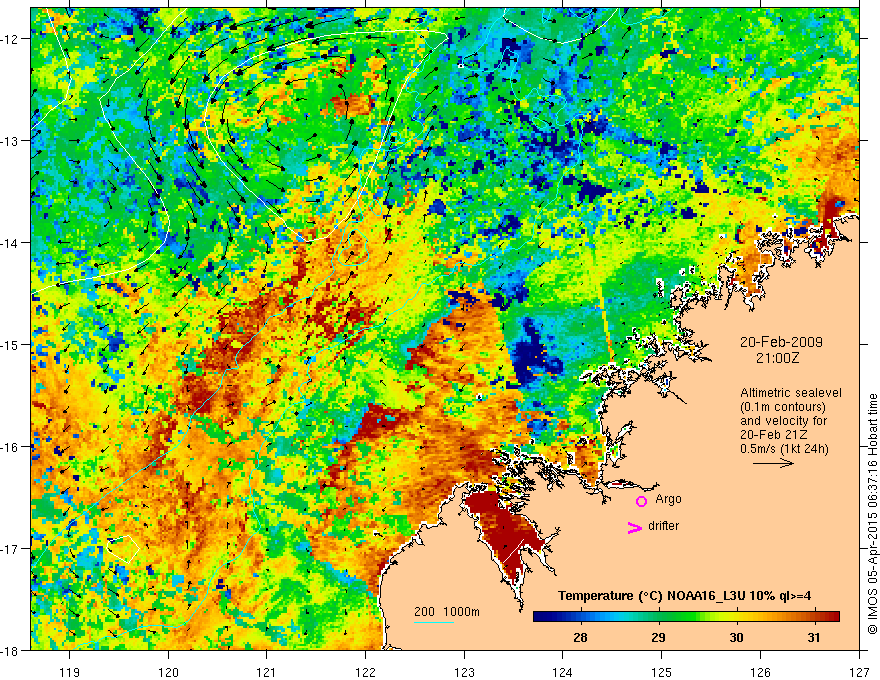Click the '30' colorbar tick label
Image resolution: width=880 pixels, height=680 pixels.
tap(736, 637)
